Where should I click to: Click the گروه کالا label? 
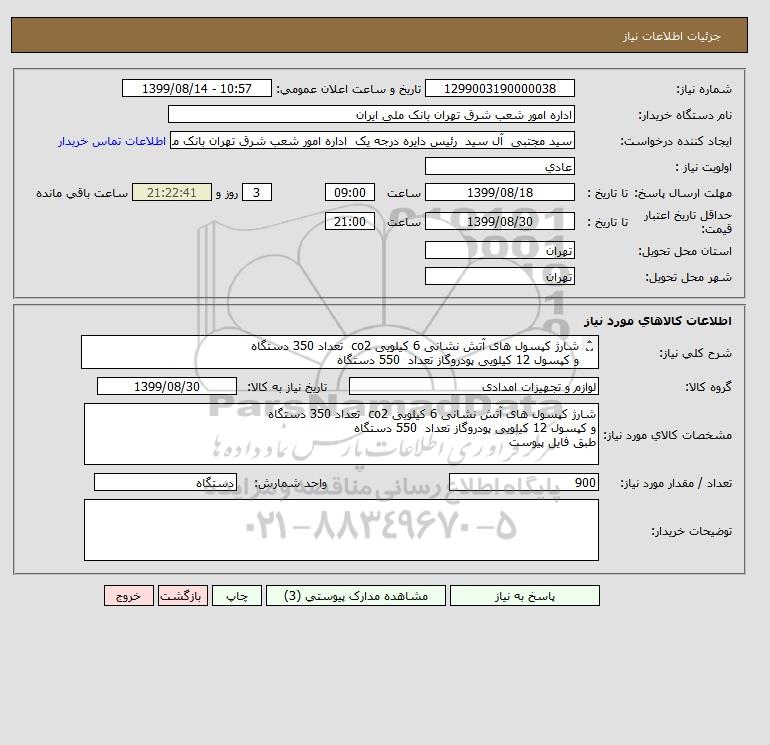coord(708,387)
